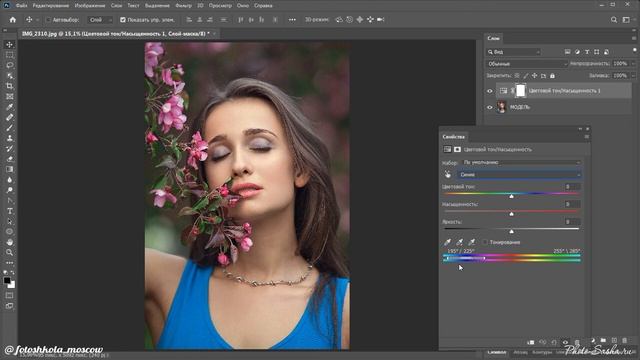Image resolution: width=640 pixels, height=360 pixels.
Task: Switch to the Свойства panel tab
Action: point(453,137)
